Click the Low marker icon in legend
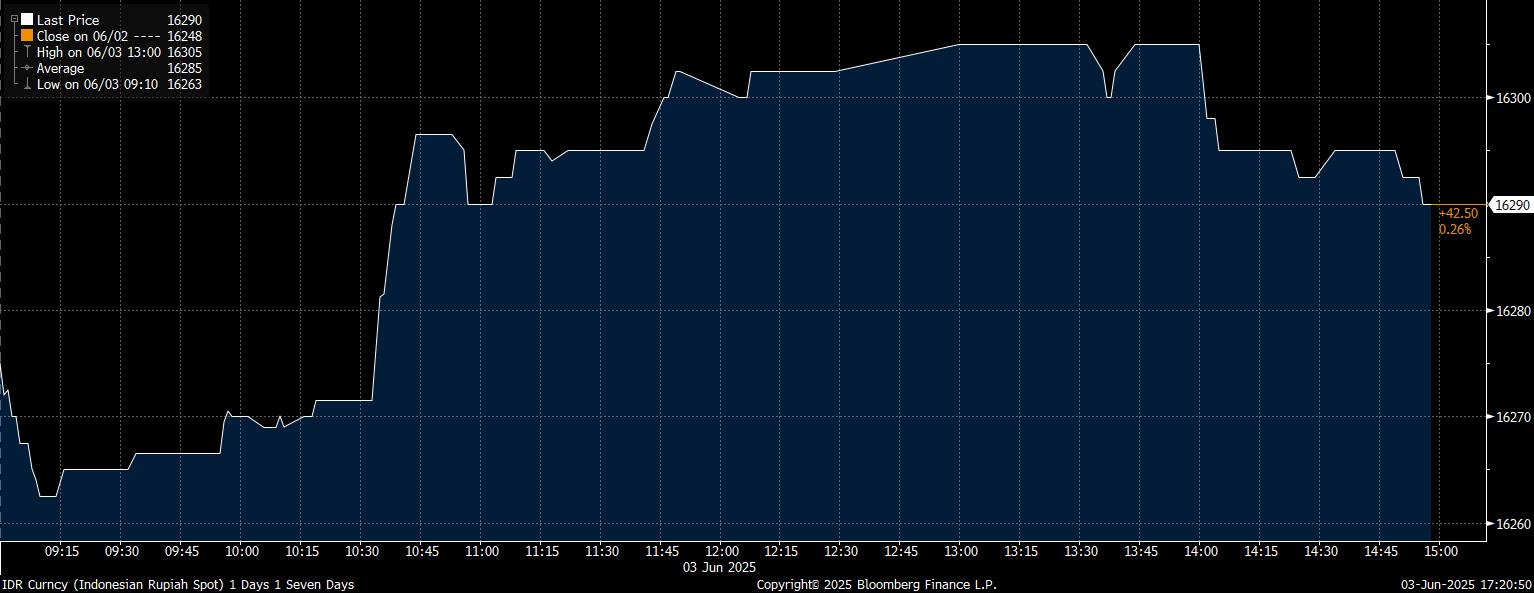Image resolution: width=1534 pixels, height=593 pixels. [27, 85]
